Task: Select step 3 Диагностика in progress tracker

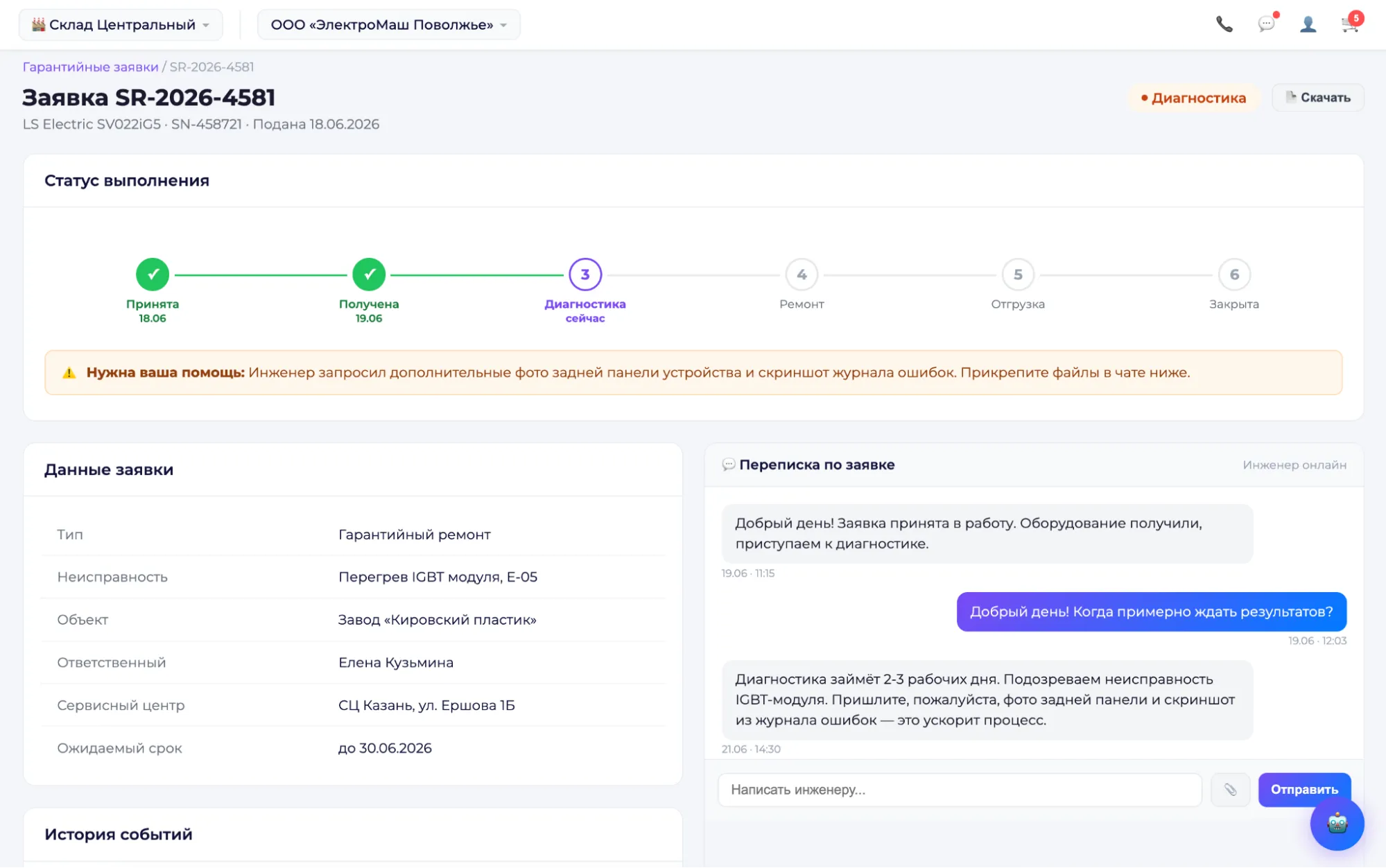Action: pos(585,275)
